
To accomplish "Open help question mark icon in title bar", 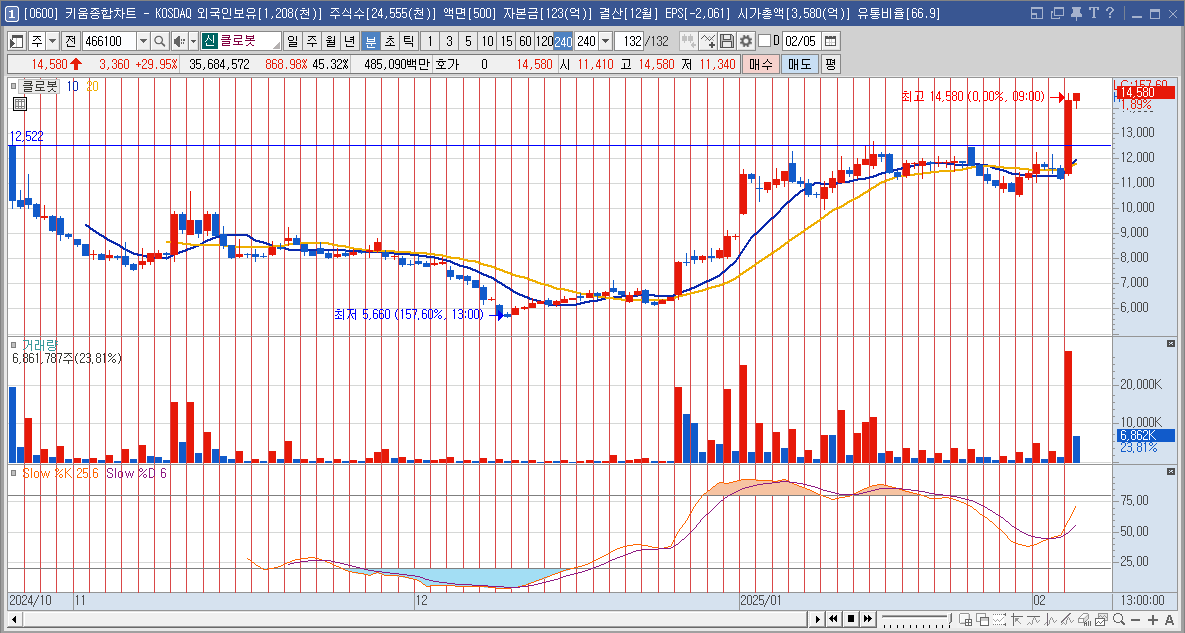I will click(x=1109, y=13).
